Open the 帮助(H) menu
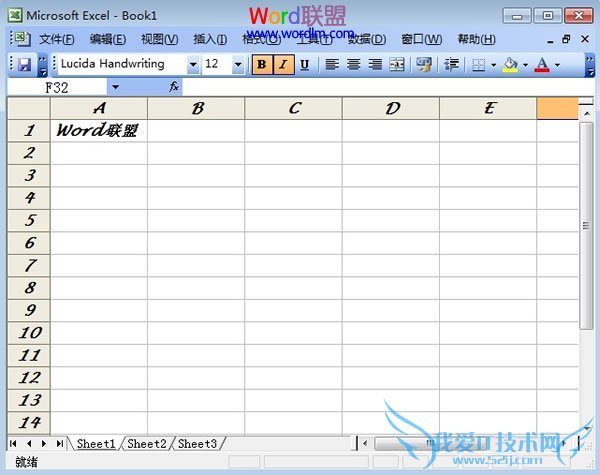Viewport: 600px width, 475px height. [x=476, y=39]
